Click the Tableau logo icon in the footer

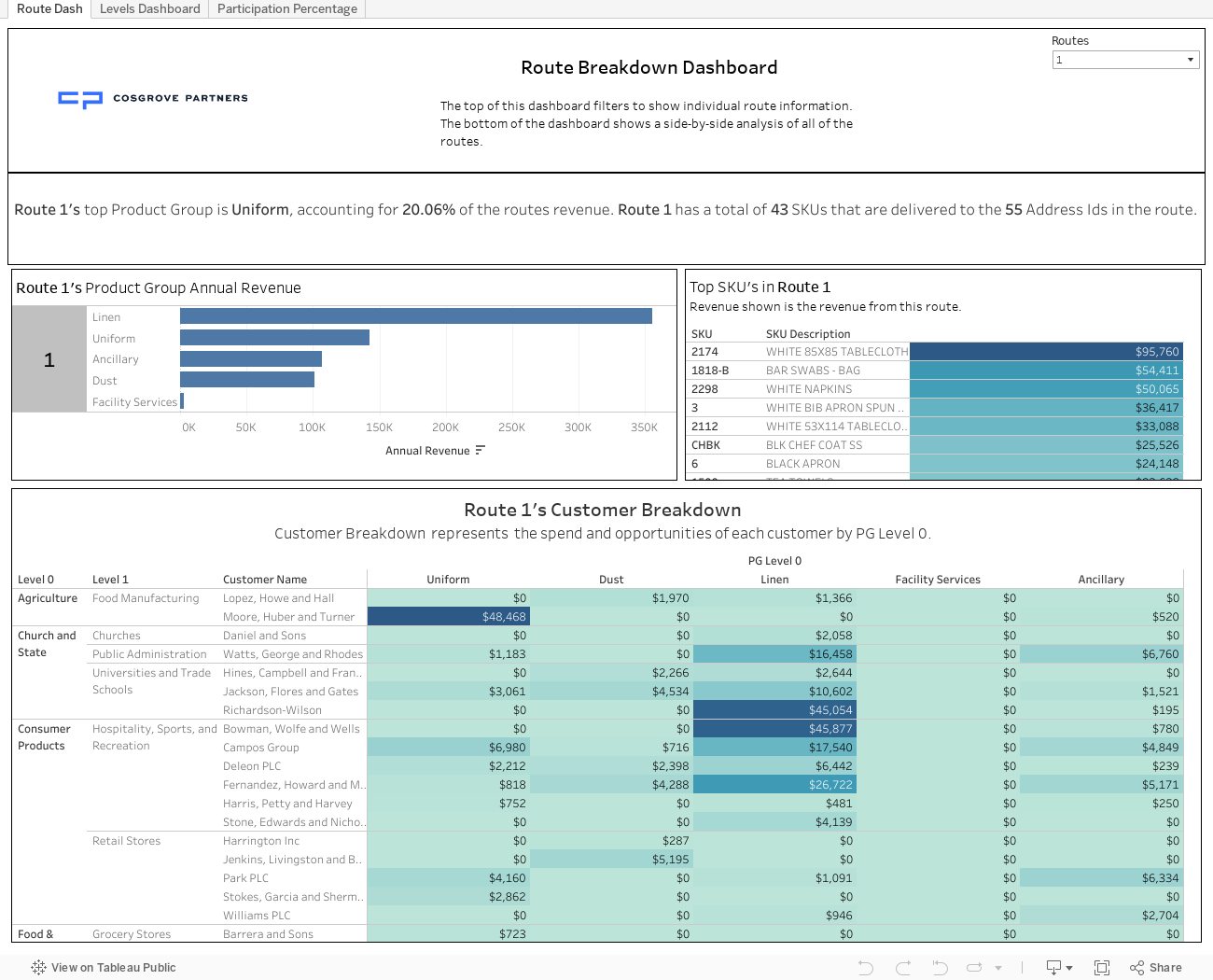point(38,968)
